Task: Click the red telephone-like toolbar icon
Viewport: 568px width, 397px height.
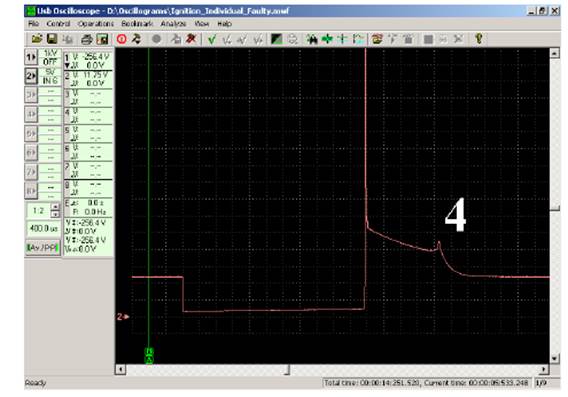Action: [377, 39]
